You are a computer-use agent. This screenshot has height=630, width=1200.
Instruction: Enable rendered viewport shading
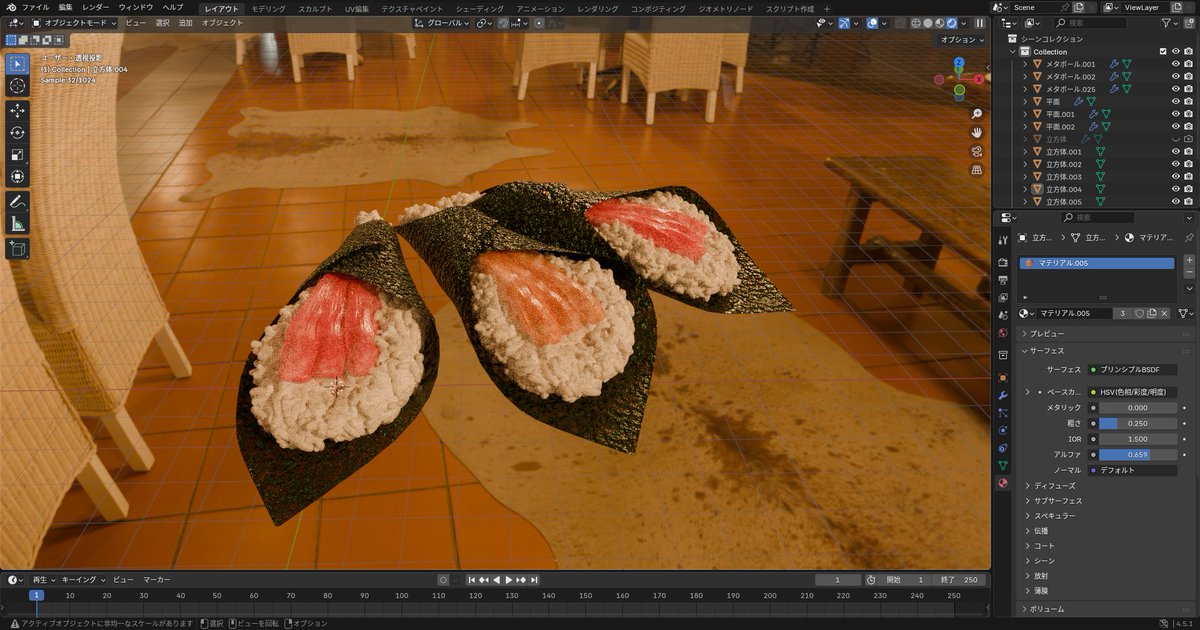click(951, 22)
